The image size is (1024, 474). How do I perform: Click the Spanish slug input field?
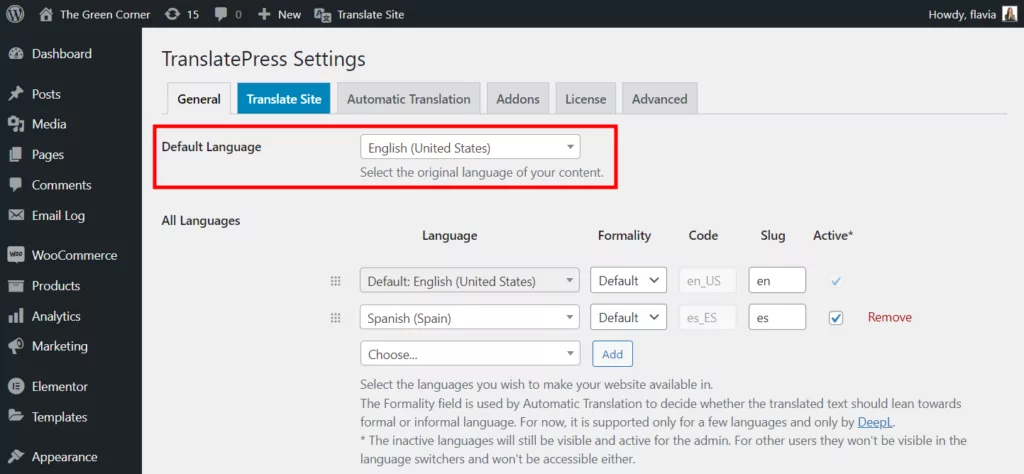tap(776, 318)
